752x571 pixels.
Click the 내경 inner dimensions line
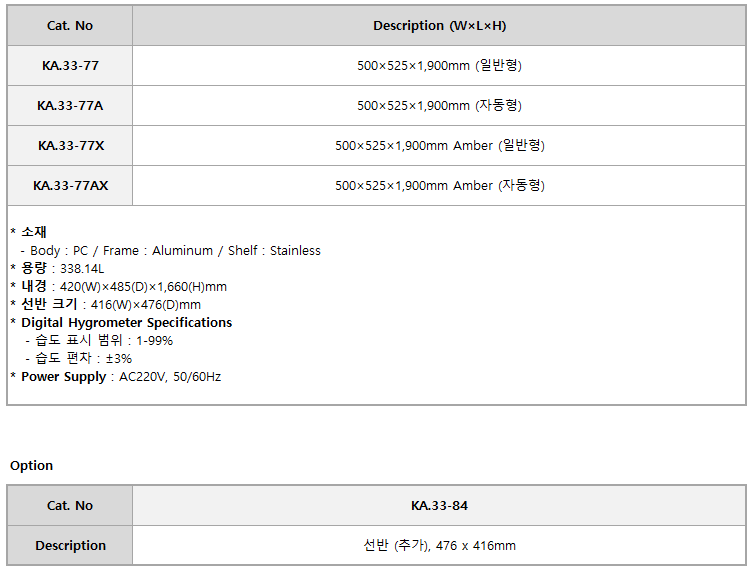click(119, 287)
